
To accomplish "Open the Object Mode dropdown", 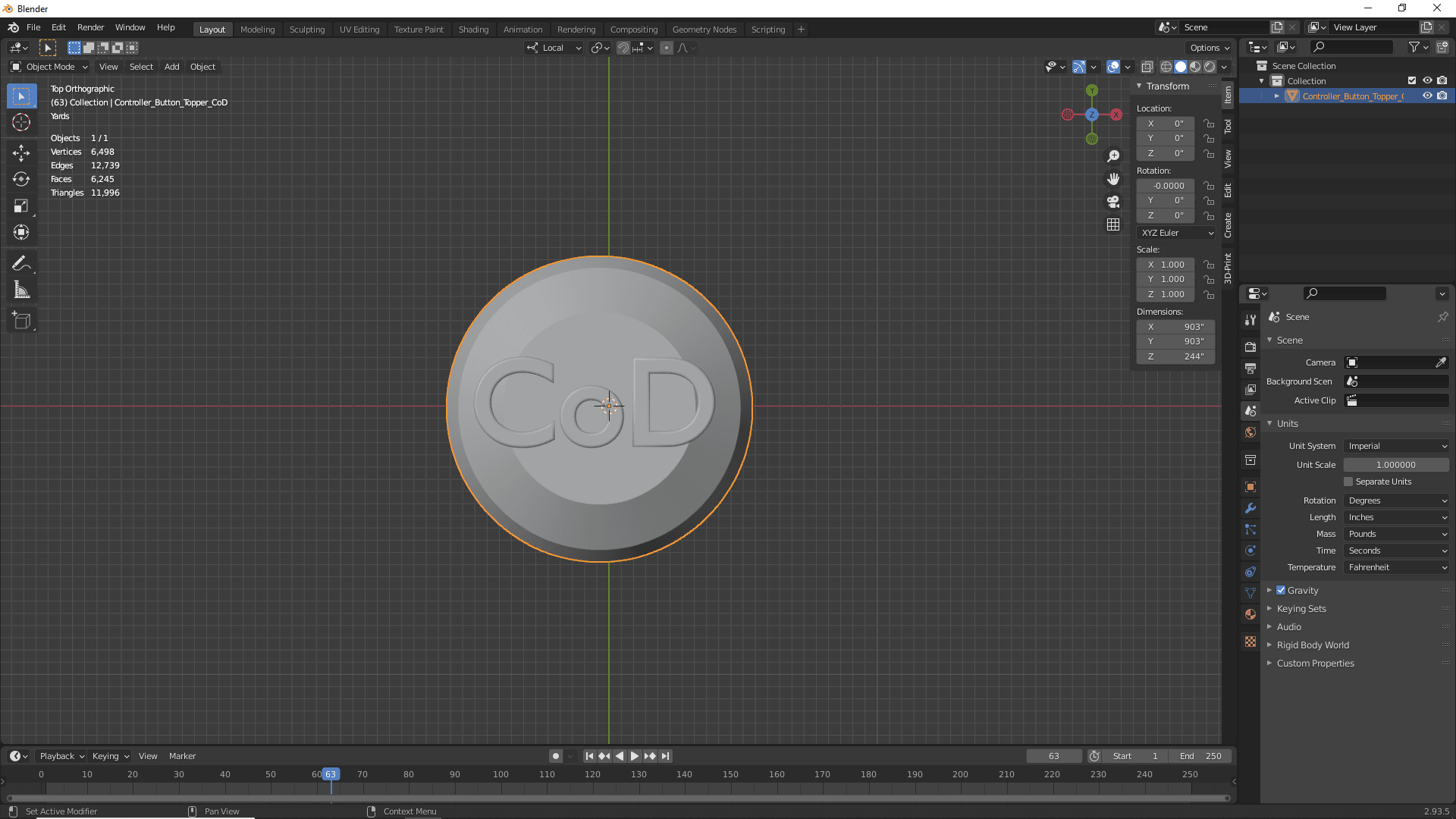I will [49, 67].
